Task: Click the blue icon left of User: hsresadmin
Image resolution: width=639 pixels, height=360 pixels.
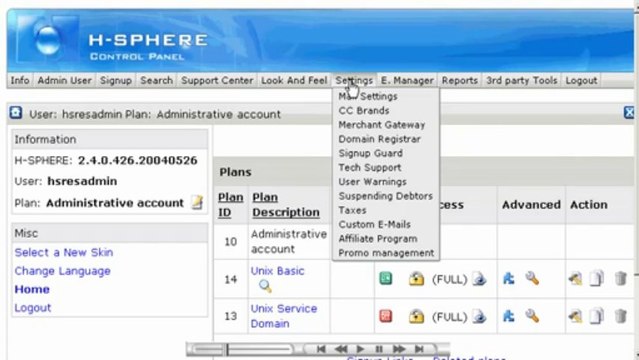Action: [x=16, y=113]
